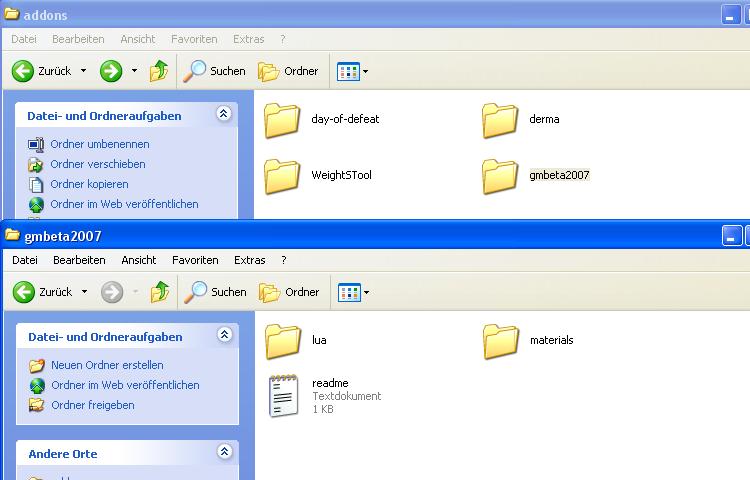
Task: Select the WeightSTool folder
Action: point(284,176)
